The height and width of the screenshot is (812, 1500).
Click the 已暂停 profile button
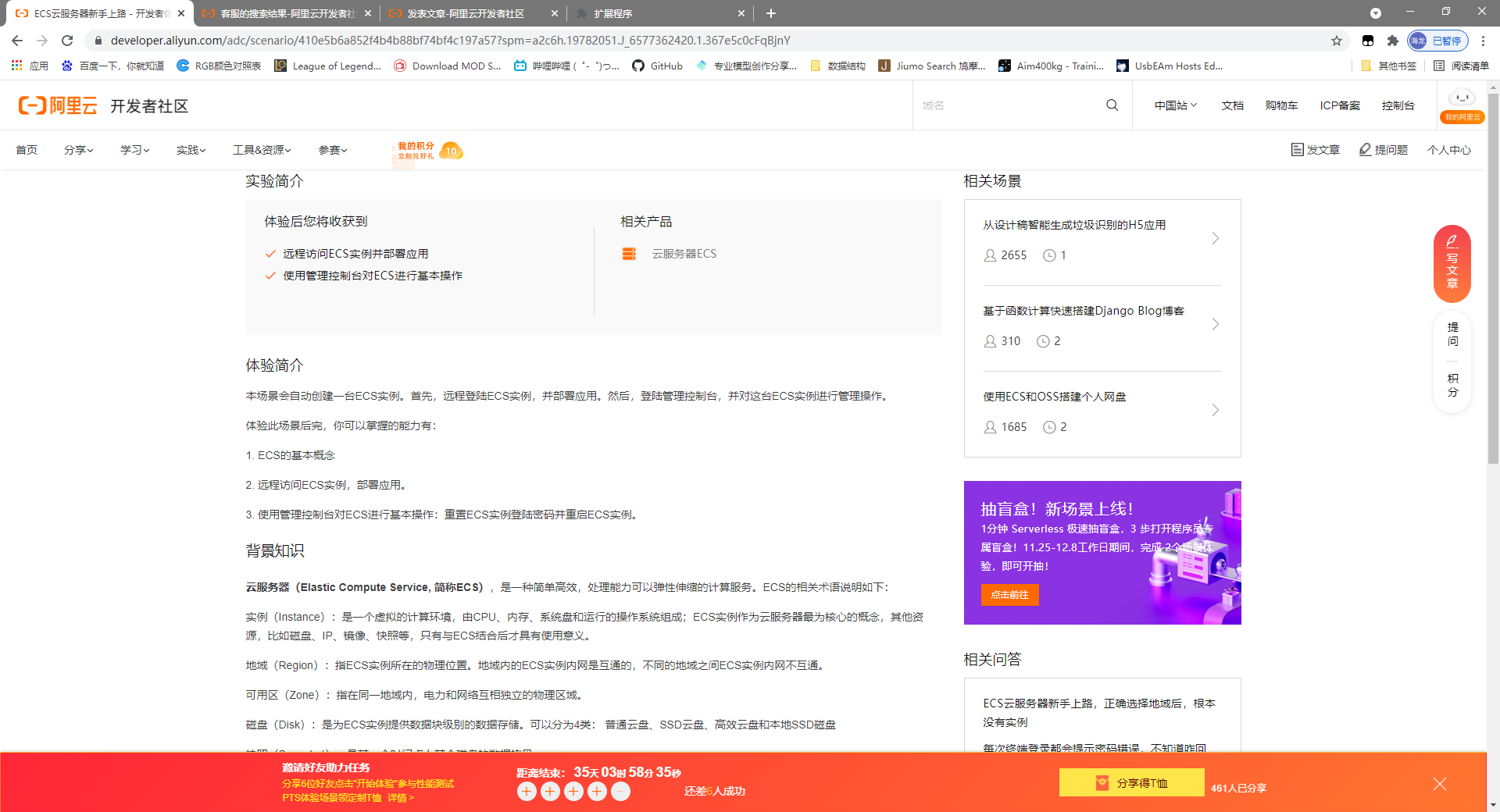click(1437, 41)
